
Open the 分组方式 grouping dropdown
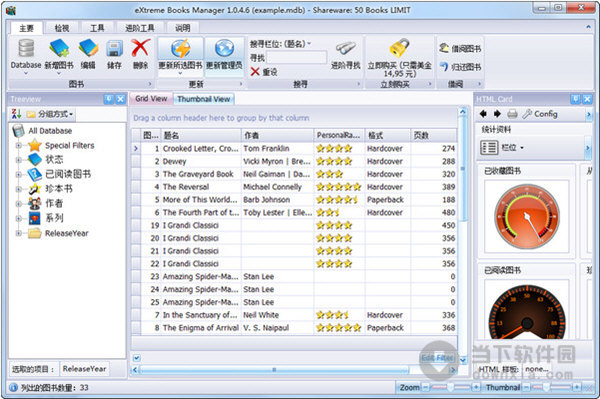pos(50,114)
